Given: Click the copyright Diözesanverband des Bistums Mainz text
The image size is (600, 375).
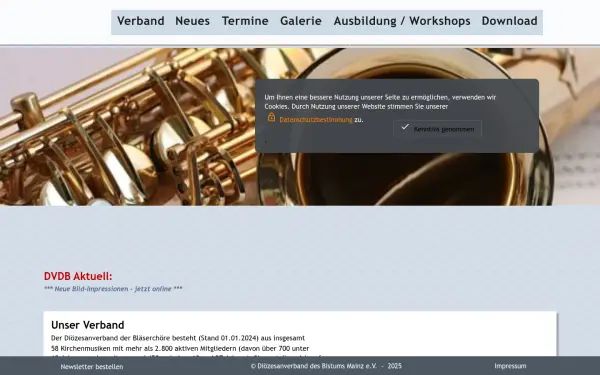Looking at the screenshot, I should click(x=326, y=366).
